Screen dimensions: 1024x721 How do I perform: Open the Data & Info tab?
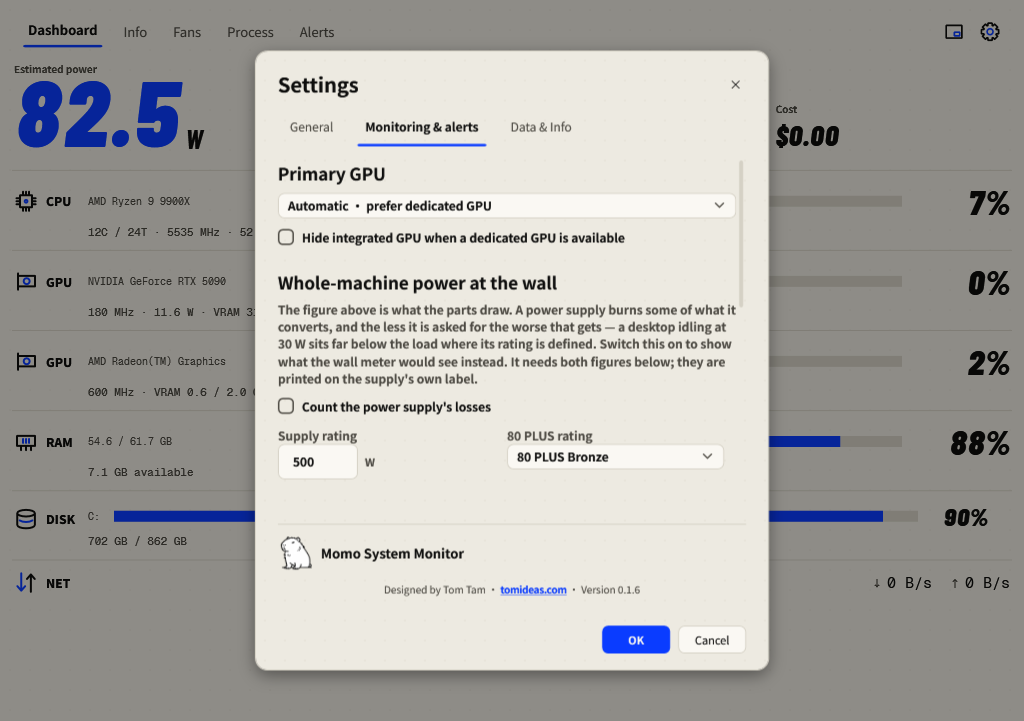point(541,127)
